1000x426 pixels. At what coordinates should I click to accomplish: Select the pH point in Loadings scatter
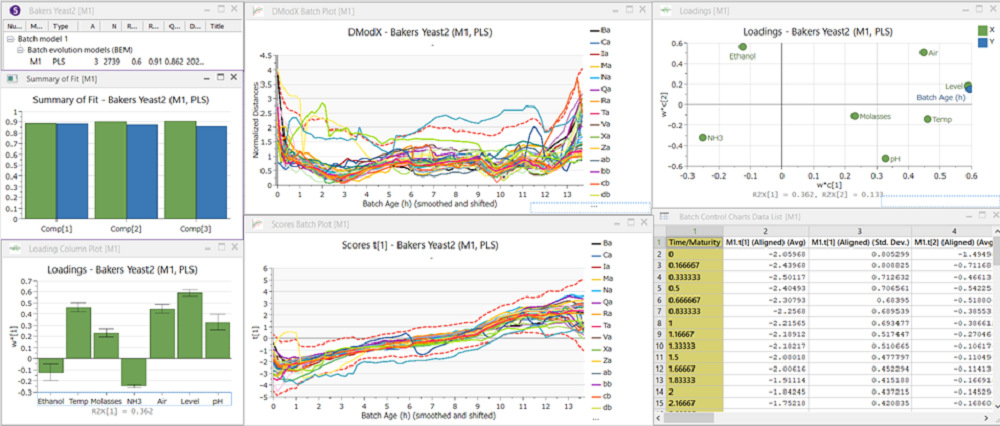[885, 158]
